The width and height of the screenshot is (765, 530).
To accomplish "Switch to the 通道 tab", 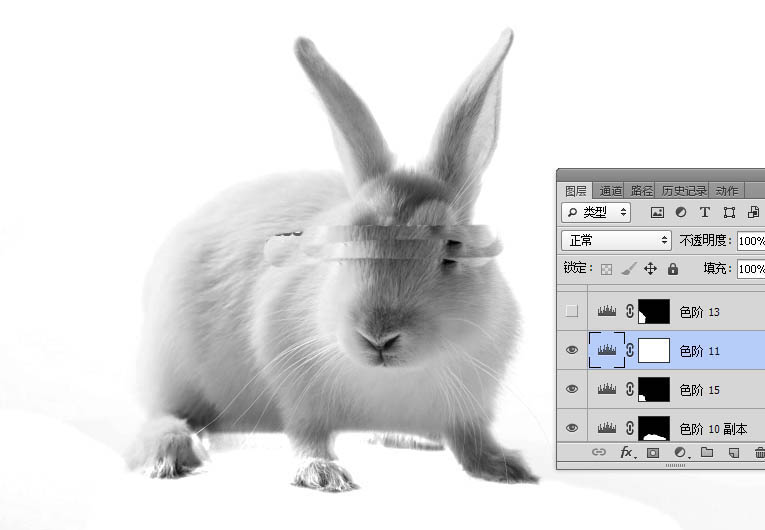I will (610, 191).
